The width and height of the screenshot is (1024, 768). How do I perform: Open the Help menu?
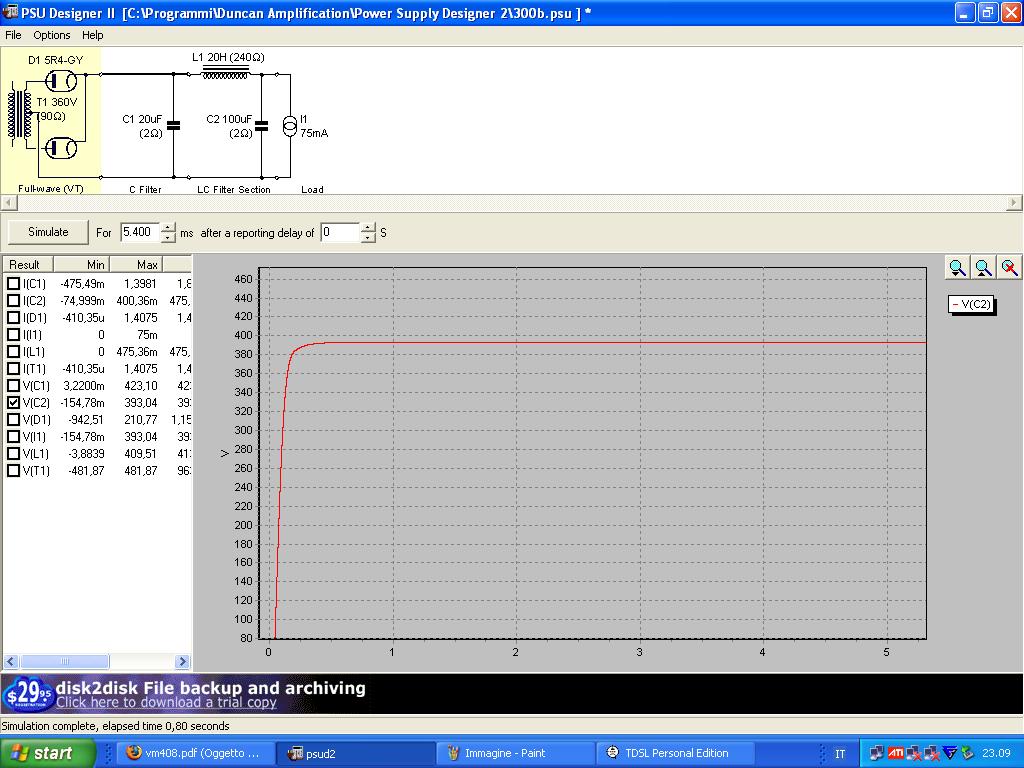point(93,35)
